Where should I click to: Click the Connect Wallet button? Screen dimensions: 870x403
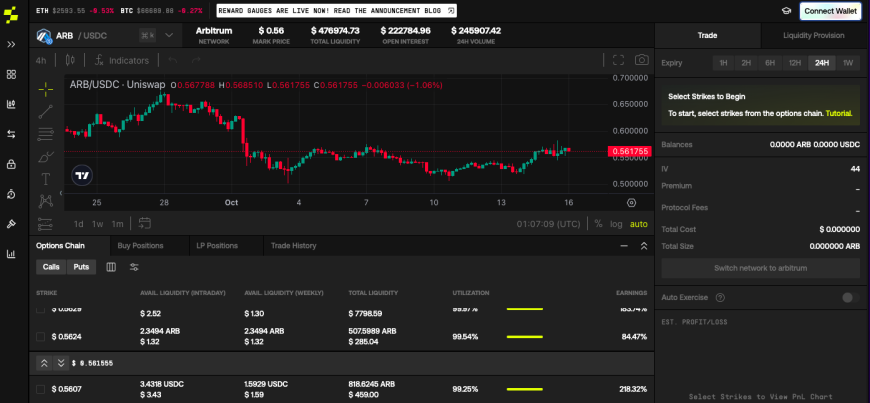tap(831, 11)
